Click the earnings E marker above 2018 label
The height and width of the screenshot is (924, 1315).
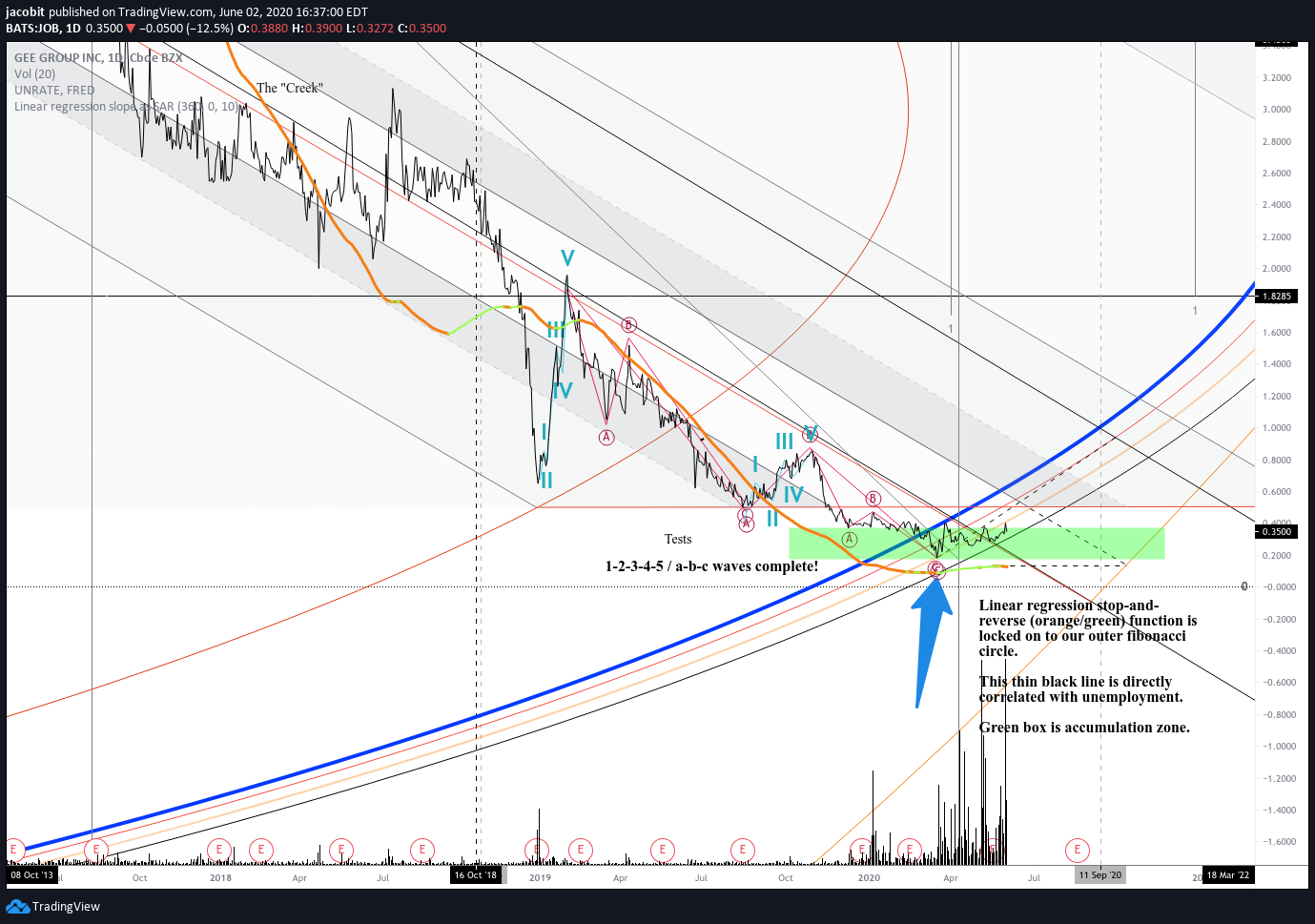[219, 850]
